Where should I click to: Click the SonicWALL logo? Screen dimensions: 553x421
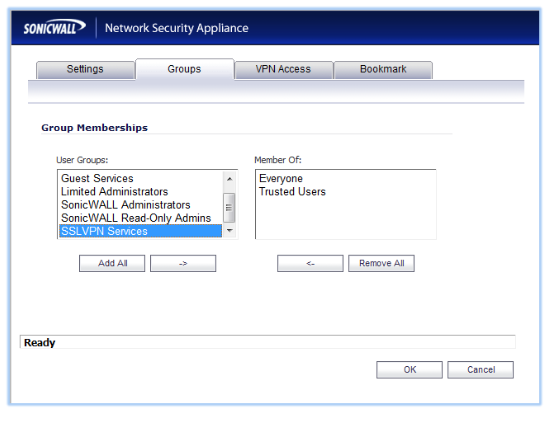[54, 28]
